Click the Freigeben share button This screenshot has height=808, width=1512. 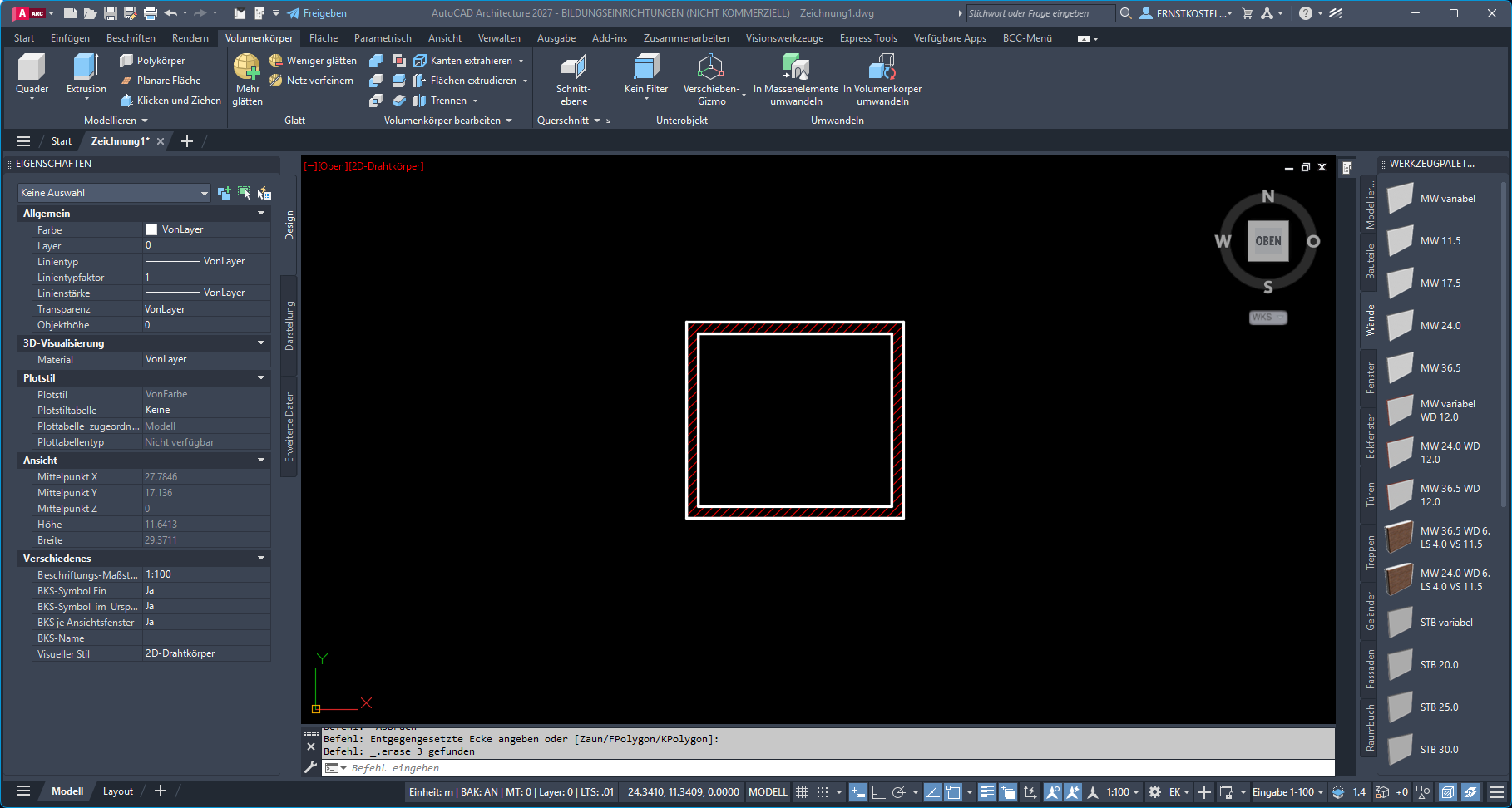point(317,13)
